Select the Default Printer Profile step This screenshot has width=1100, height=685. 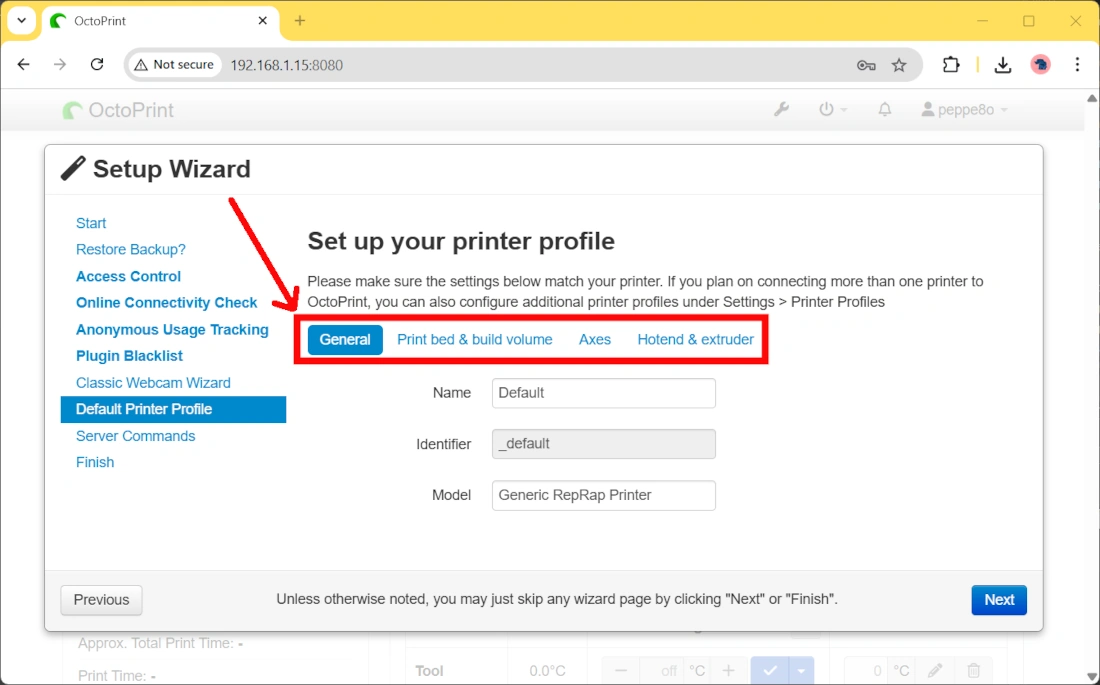(173, 409)
